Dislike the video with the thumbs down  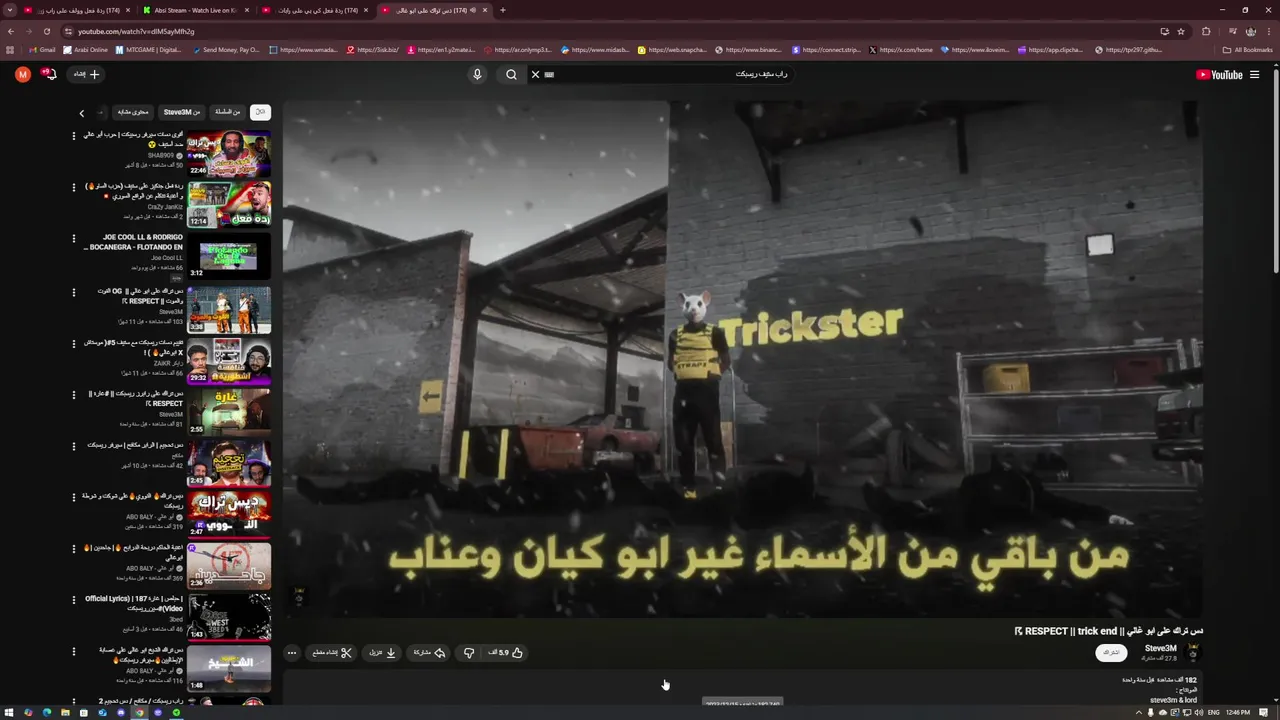[x=468, y=652]
